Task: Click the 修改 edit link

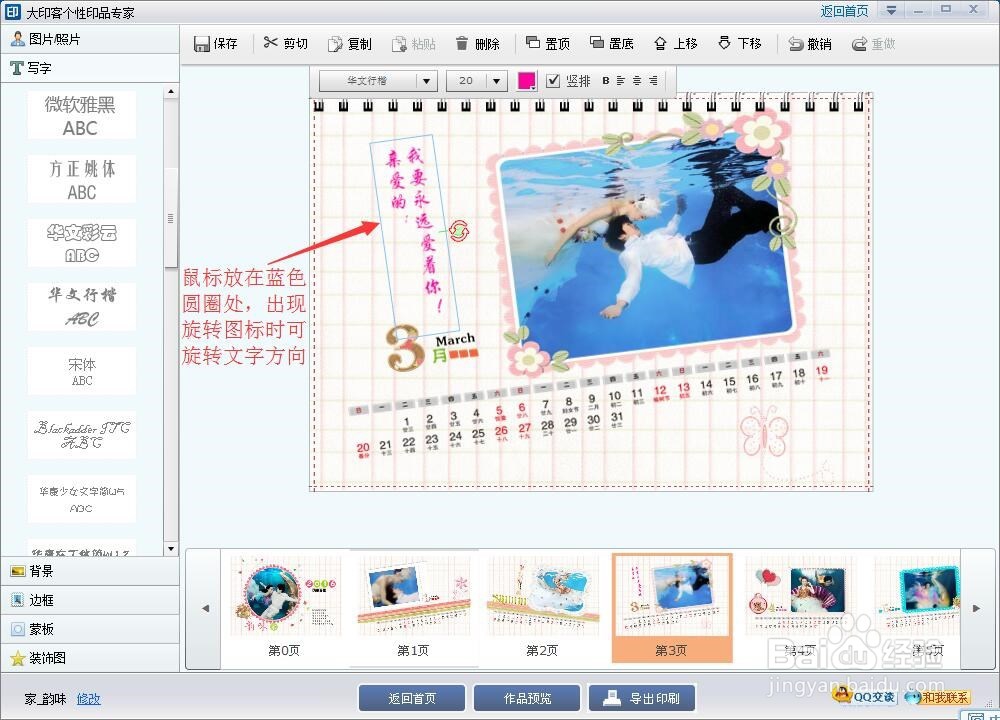Action: pos(88,698)
